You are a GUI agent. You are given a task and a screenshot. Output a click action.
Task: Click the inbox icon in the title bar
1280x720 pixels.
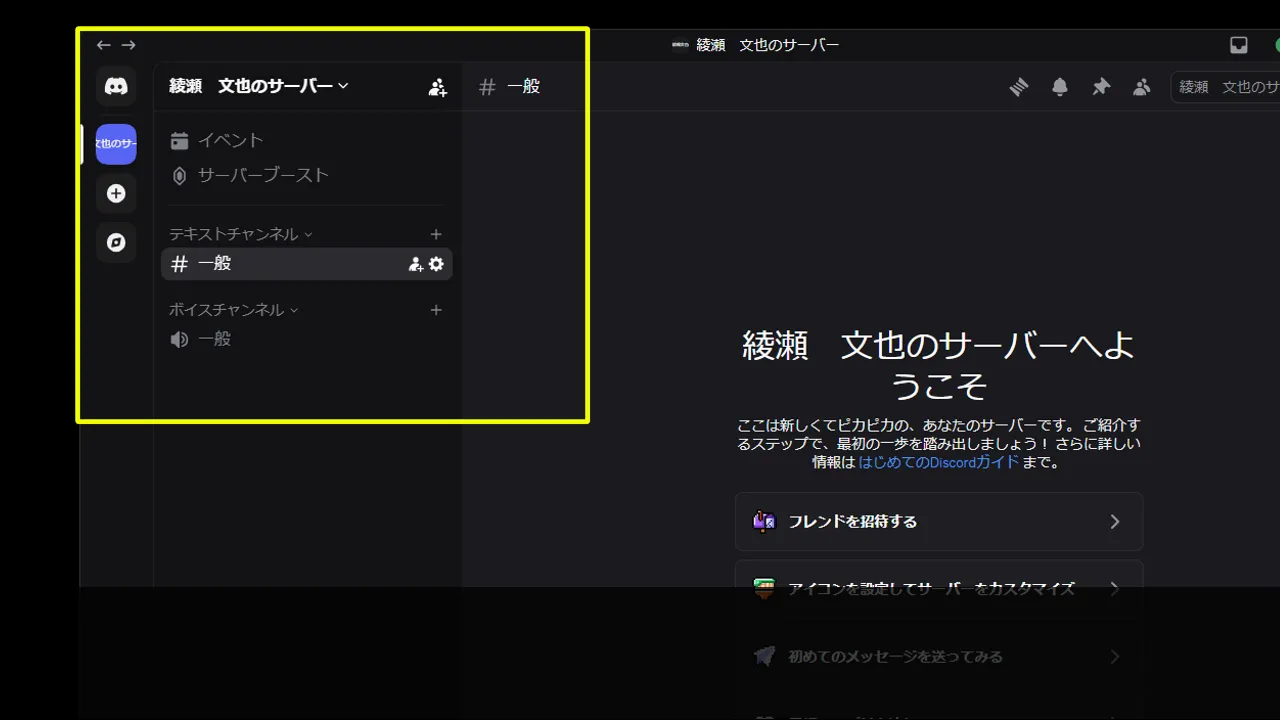[x=1239, y=44]
